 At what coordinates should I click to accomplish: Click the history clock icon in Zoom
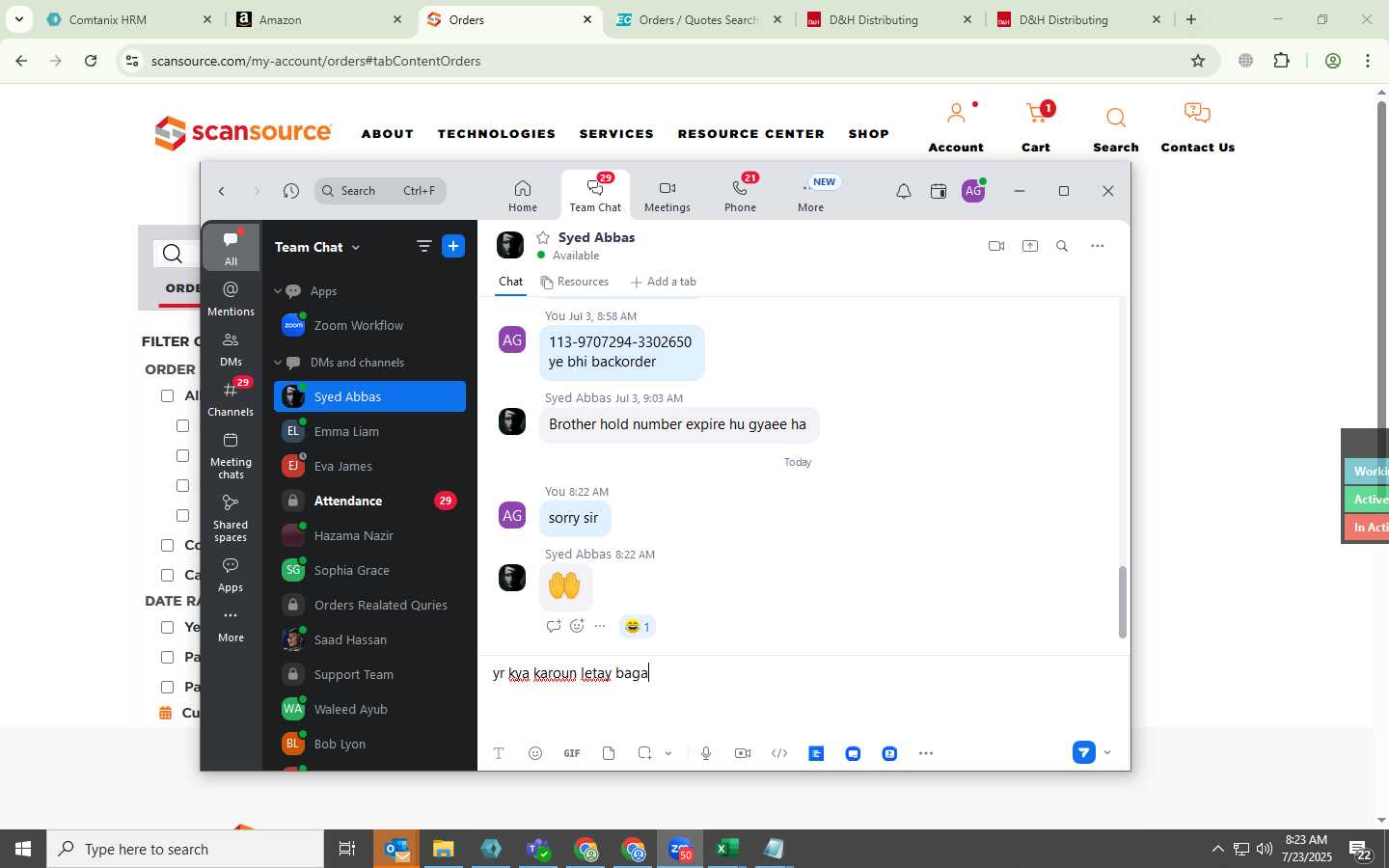(x=291, y=191)
